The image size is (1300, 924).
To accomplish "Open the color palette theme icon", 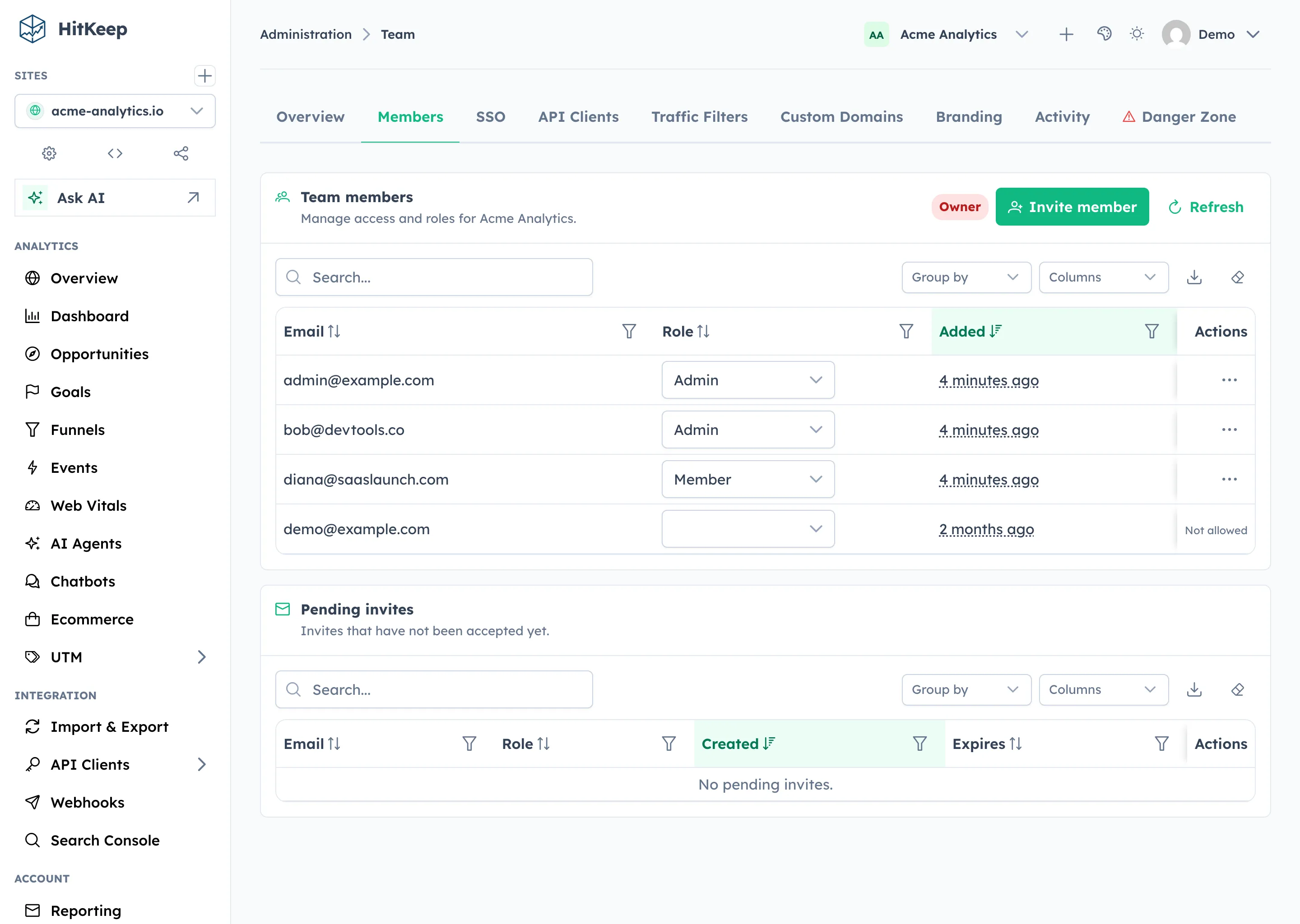I will click(1104, 34).
